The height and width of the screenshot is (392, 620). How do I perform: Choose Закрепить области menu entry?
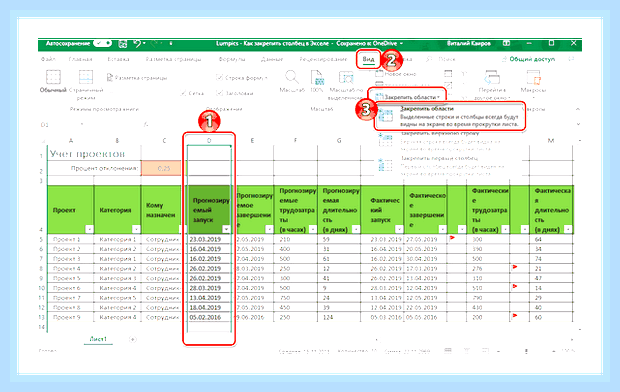[x=450, y=116]
